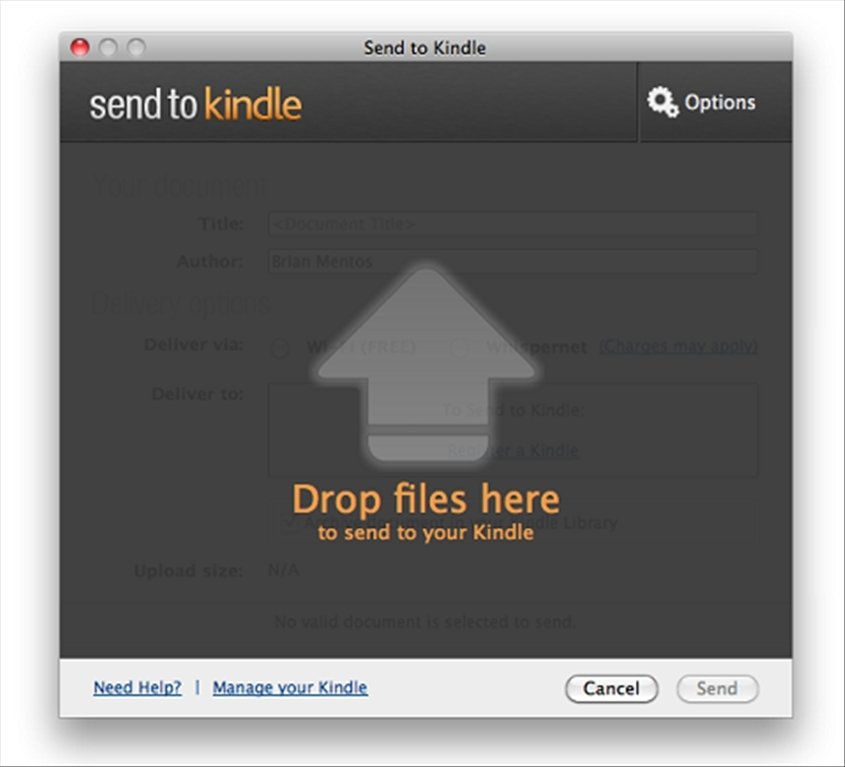Toggle Archive document in Kindle Library checkbox
The image size is (845, 767).
[289, 522]
